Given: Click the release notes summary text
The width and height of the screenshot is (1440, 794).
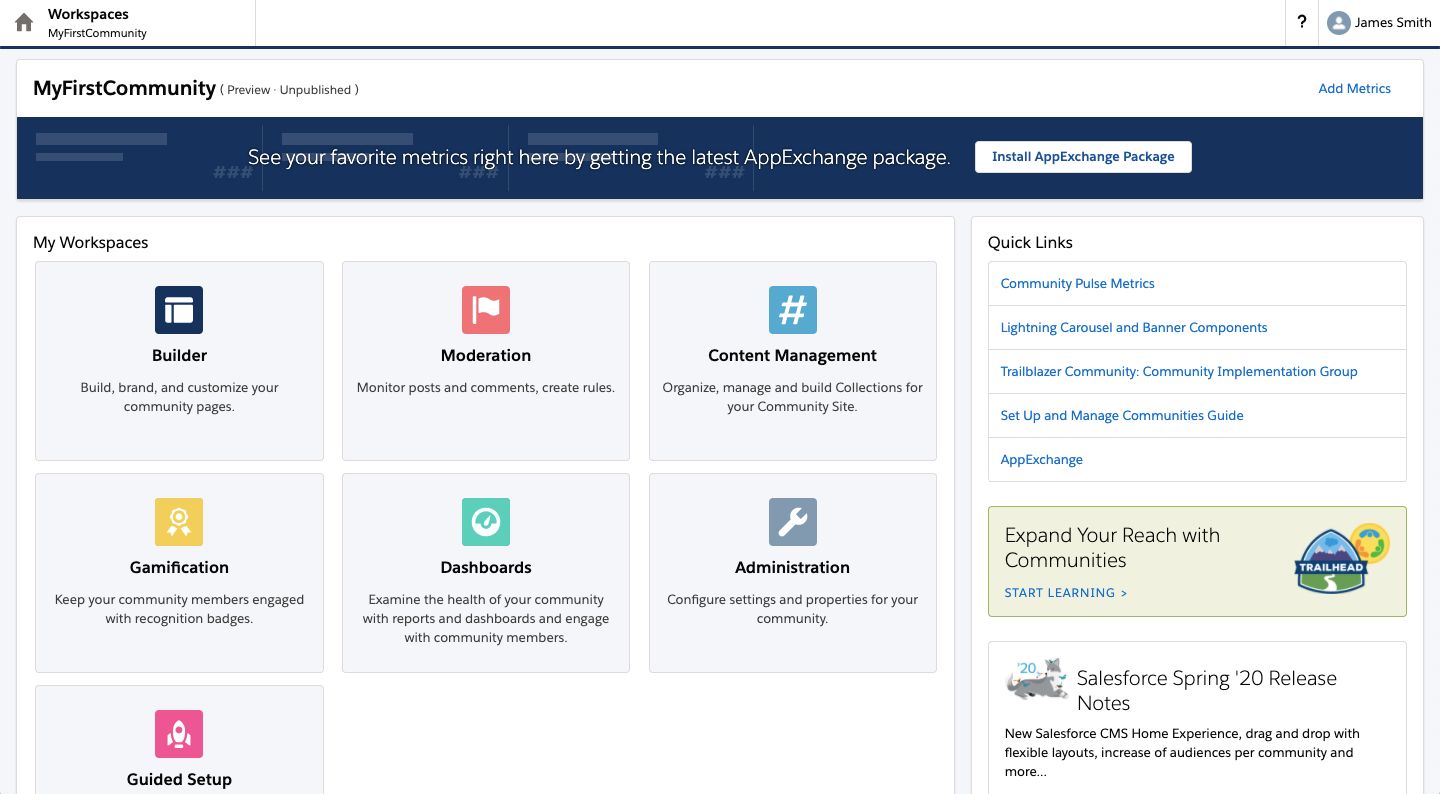Looking at the screenshot, I should pos(1182,753).
